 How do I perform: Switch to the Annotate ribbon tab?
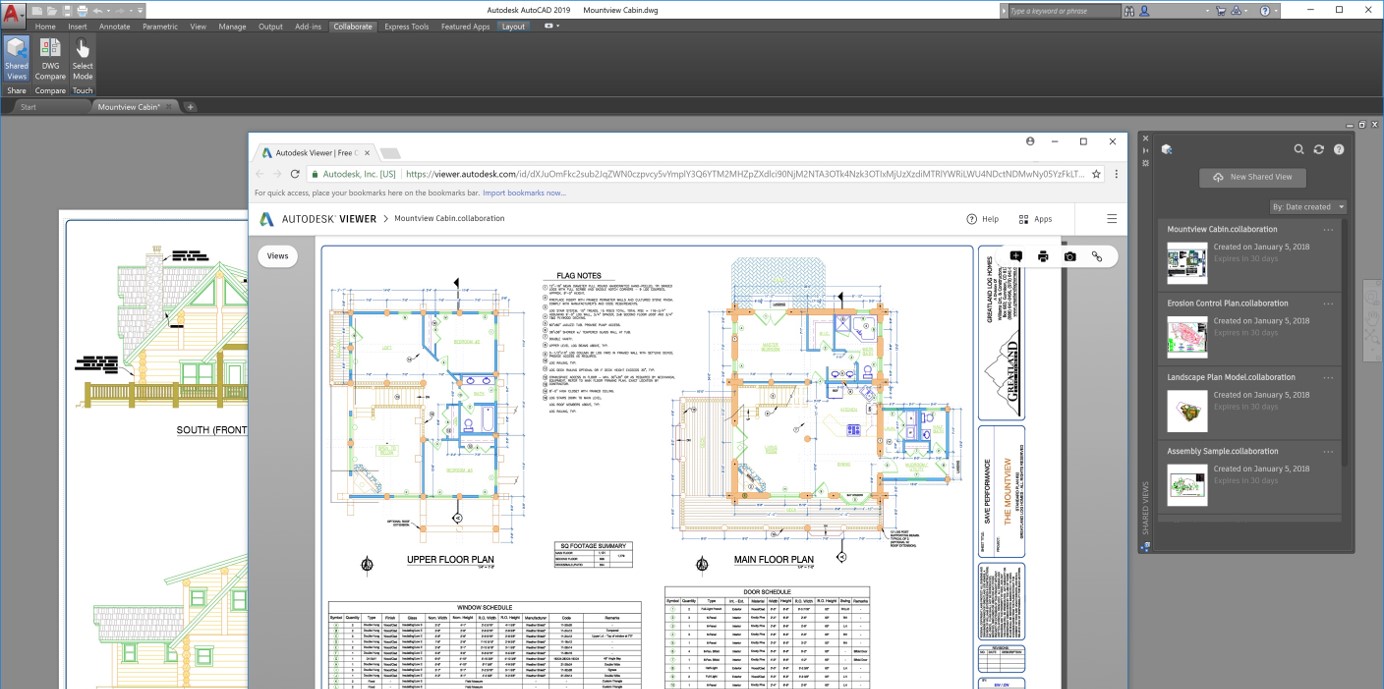click(x=114, y=27)
